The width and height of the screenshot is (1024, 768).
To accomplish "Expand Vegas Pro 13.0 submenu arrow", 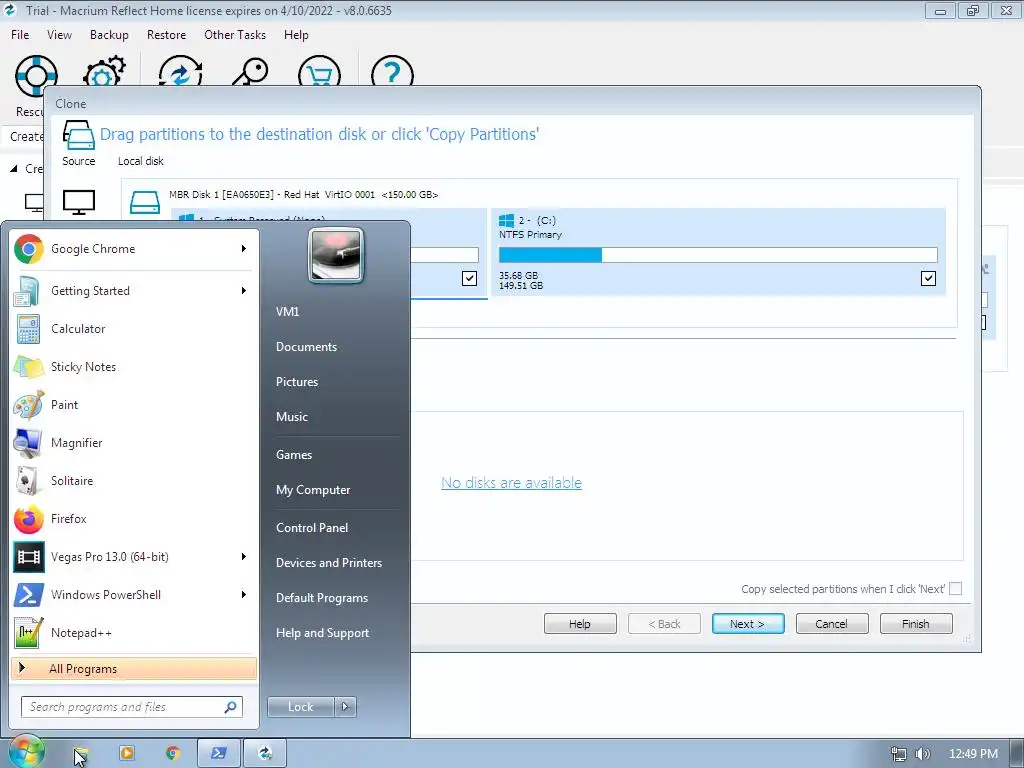I will click(x=244, y=556).
